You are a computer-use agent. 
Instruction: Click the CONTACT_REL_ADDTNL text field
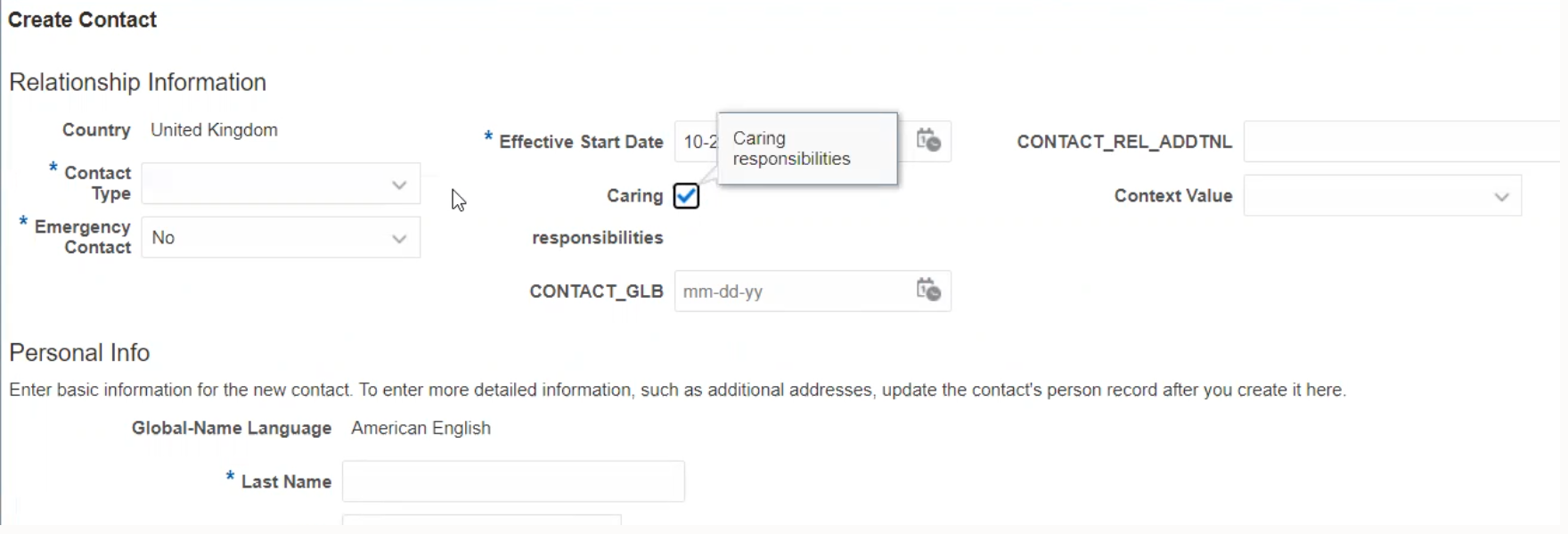[1403, 142]
